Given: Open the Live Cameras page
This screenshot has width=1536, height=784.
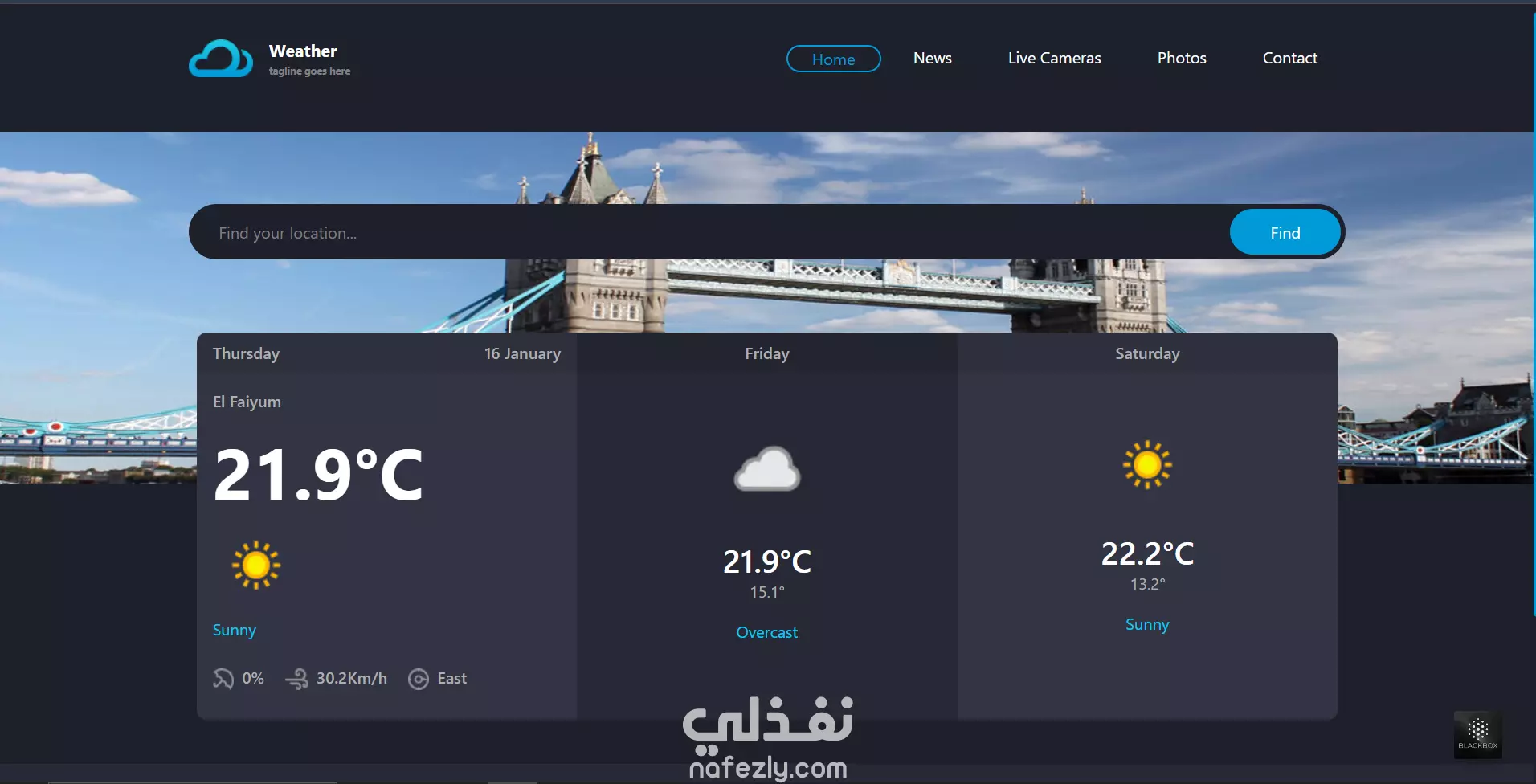Looking at the screenshot, I should click(1055, 58).
